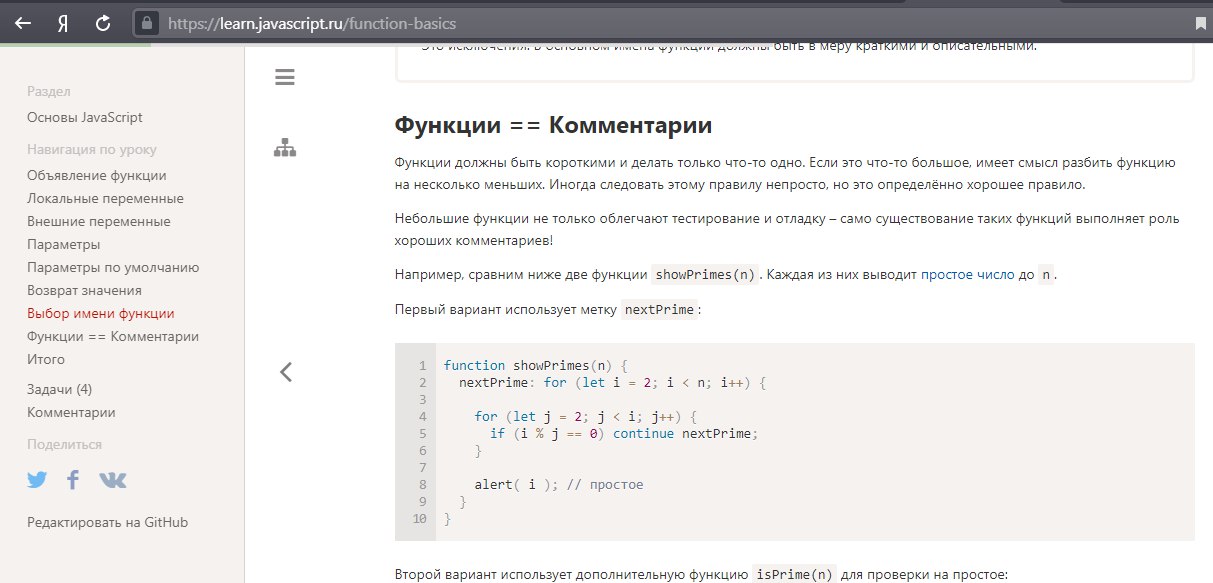The height and width of the screenshot is (583, 1213).
Task: Open the Yandex home button
Action: [62, 23]
